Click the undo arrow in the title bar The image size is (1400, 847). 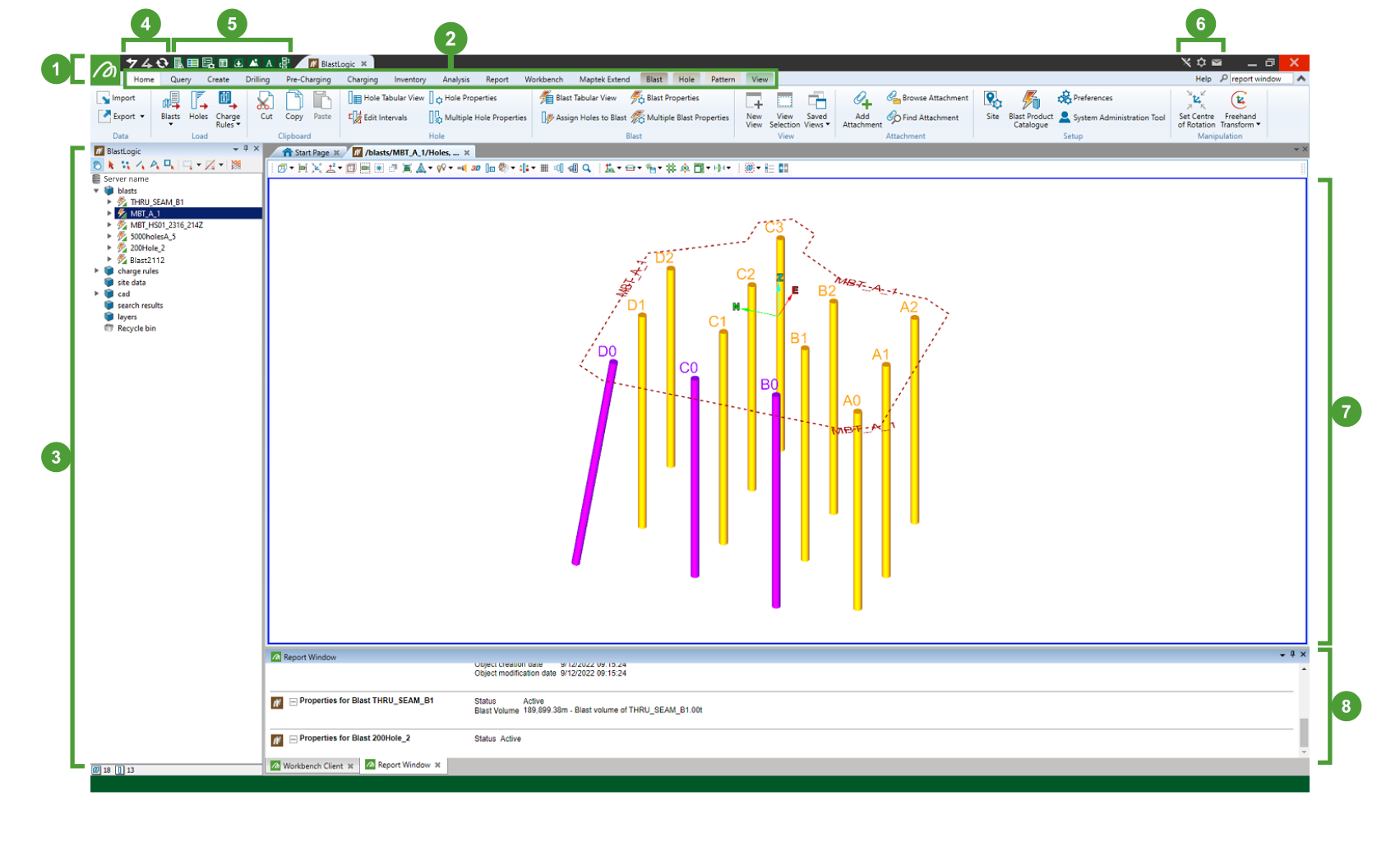click(x=132, y=63)
